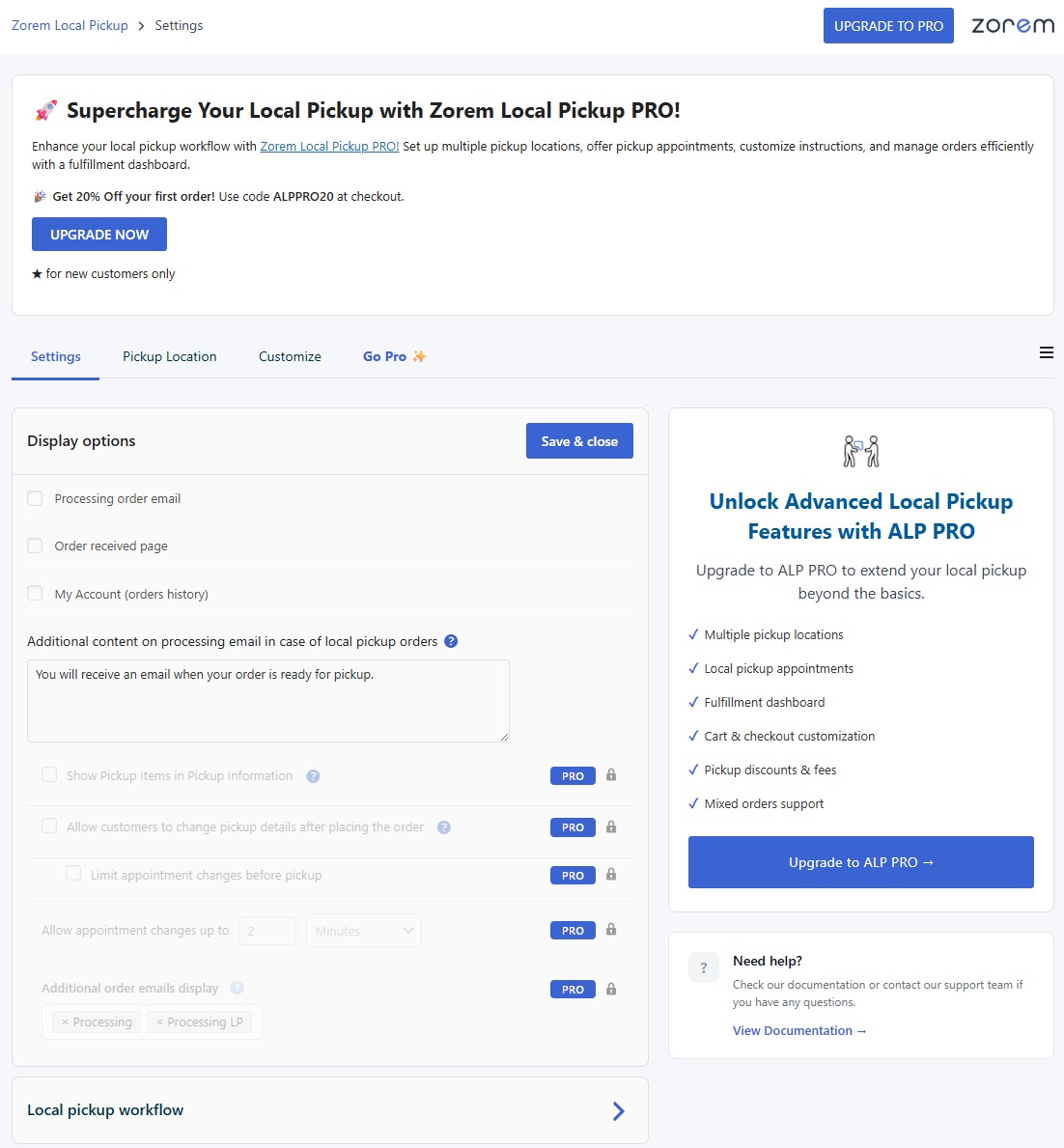This screenshot has width=1064, height=1148.
Task: Click the 'Display options' heading
Action: point(81,440)
